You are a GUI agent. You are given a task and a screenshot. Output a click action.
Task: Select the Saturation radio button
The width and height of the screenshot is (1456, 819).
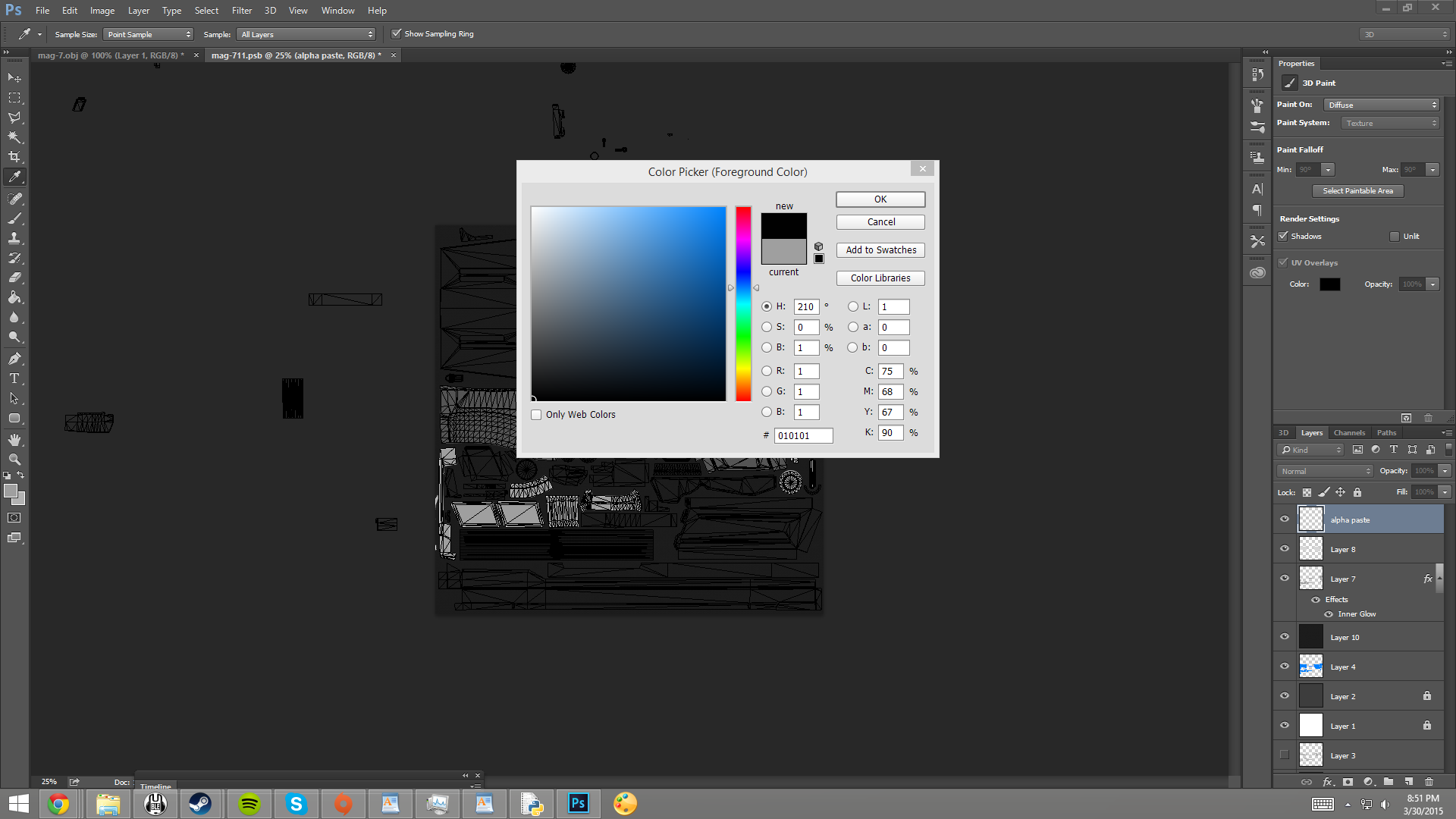click(x=767, y=327)
